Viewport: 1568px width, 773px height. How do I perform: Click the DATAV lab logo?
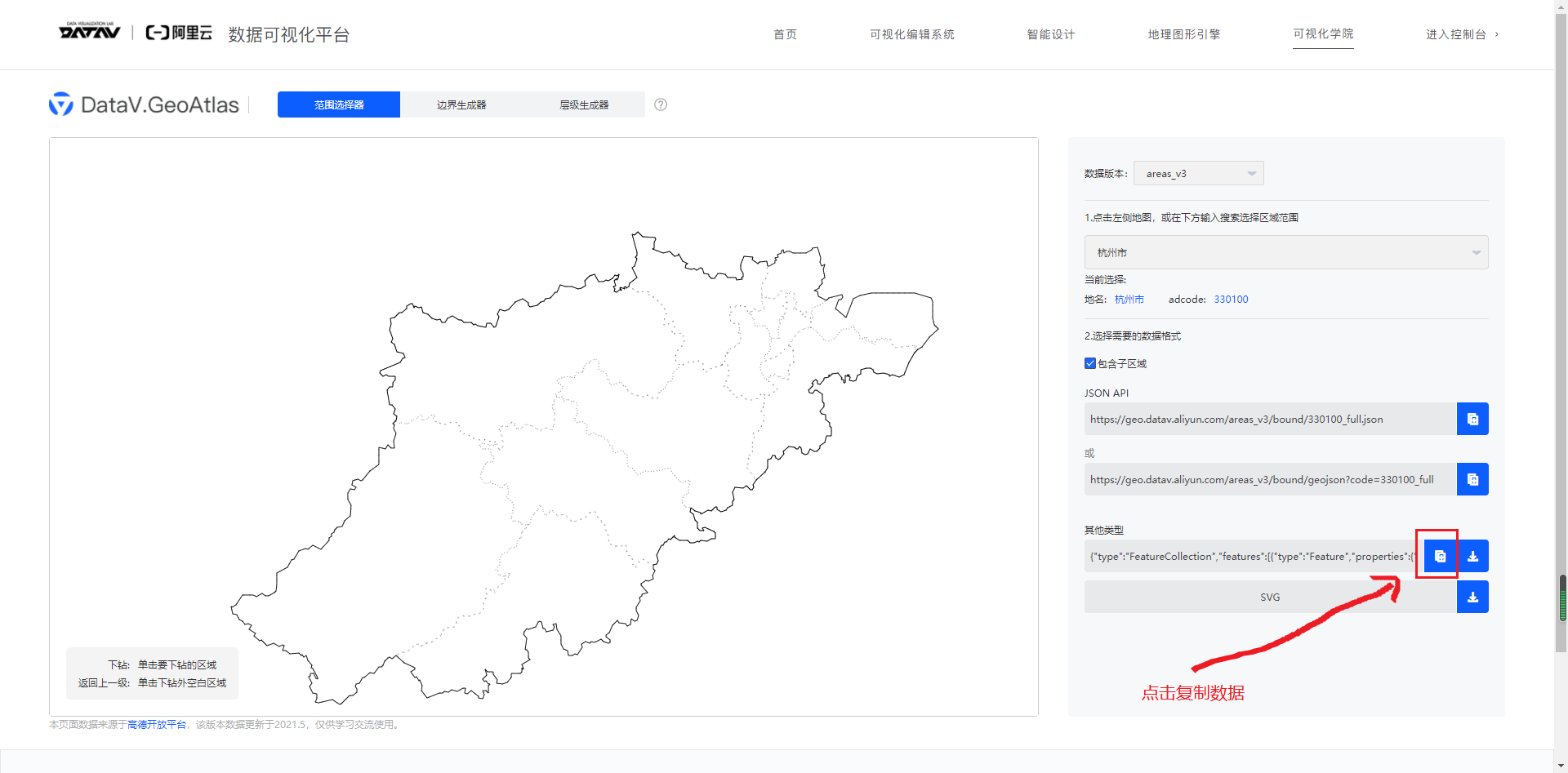tap(88, 31)
